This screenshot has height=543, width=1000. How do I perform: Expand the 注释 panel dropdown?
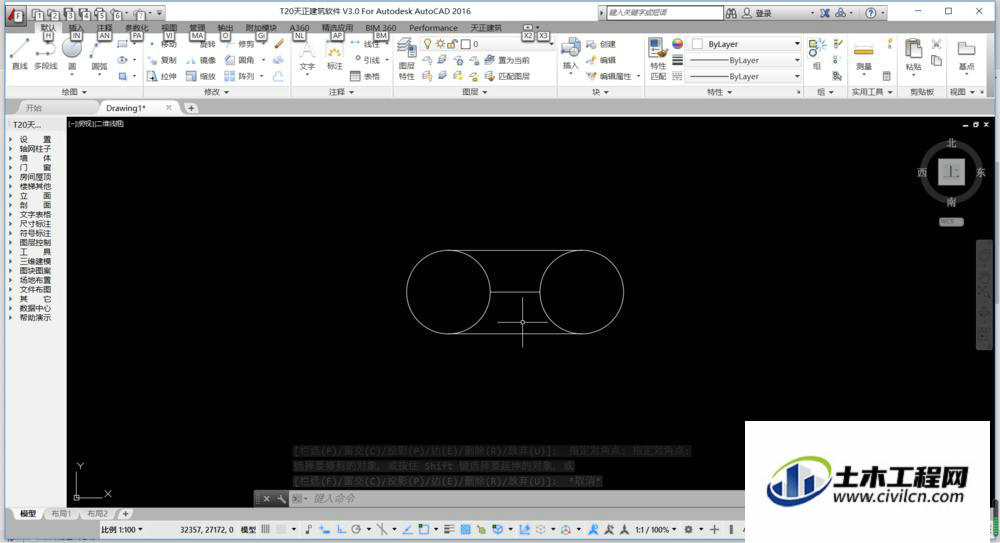tap(341, 92)
